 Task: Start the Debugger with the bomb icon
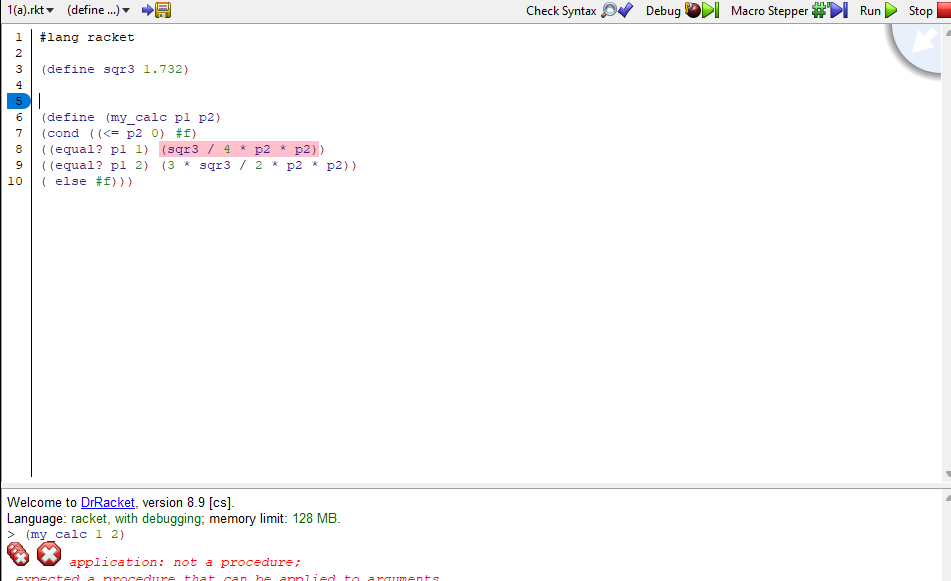(x=694, y=10)
